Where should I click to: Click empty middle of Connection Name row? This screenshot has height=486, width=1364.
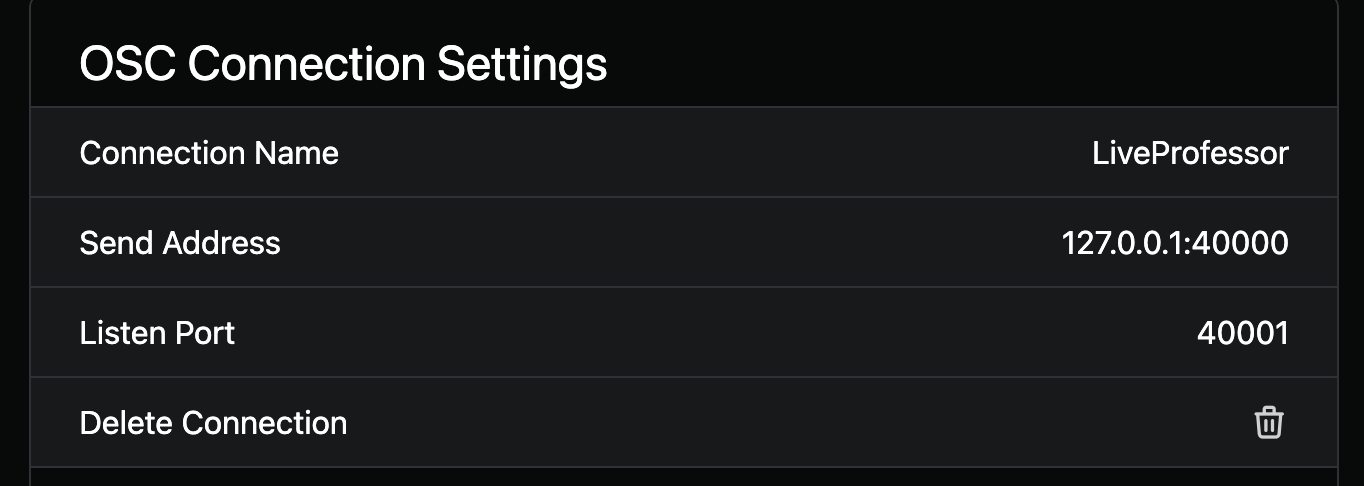(700, 153)
